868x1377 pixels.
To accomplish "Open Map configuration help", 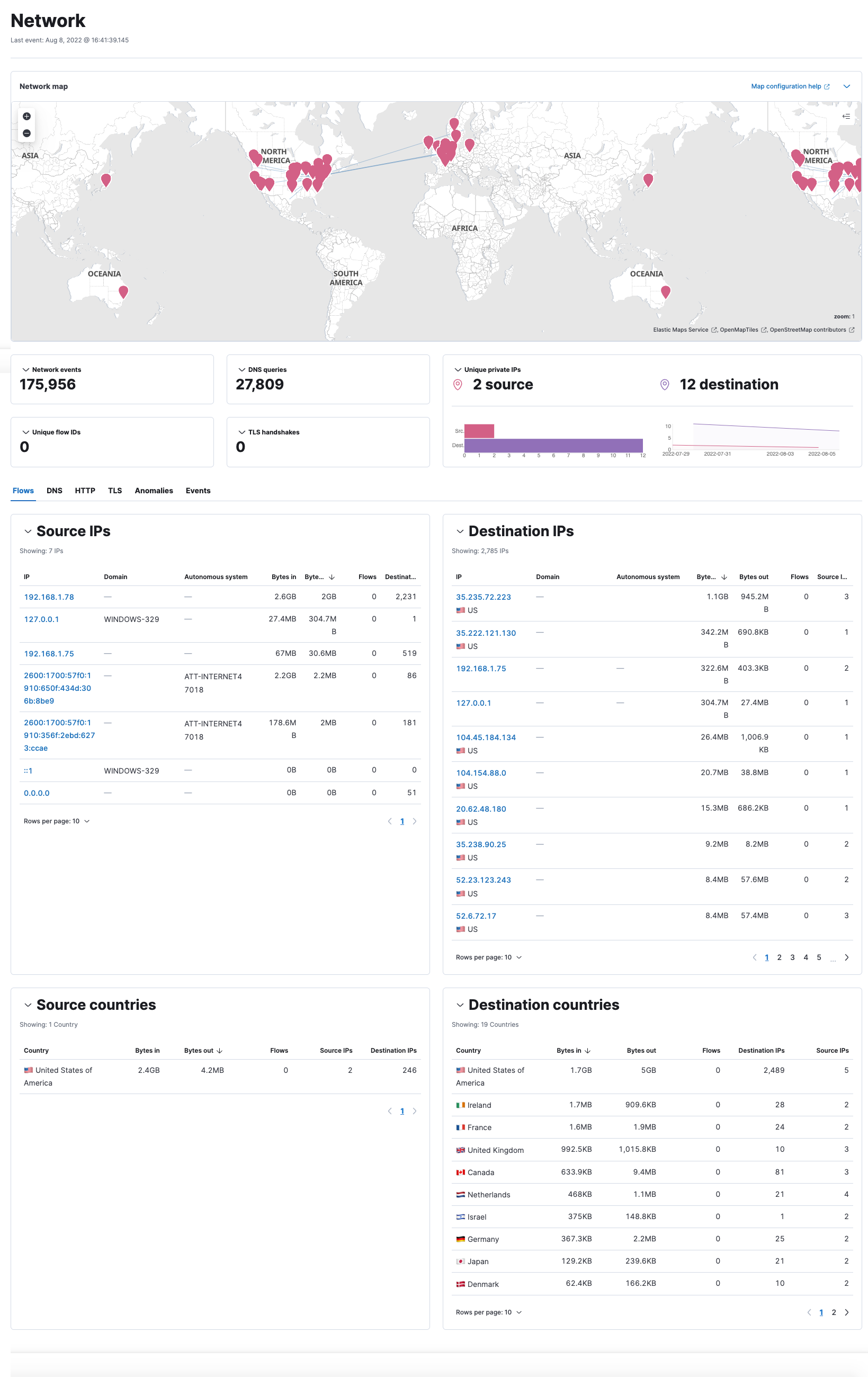I will (788, 86).
